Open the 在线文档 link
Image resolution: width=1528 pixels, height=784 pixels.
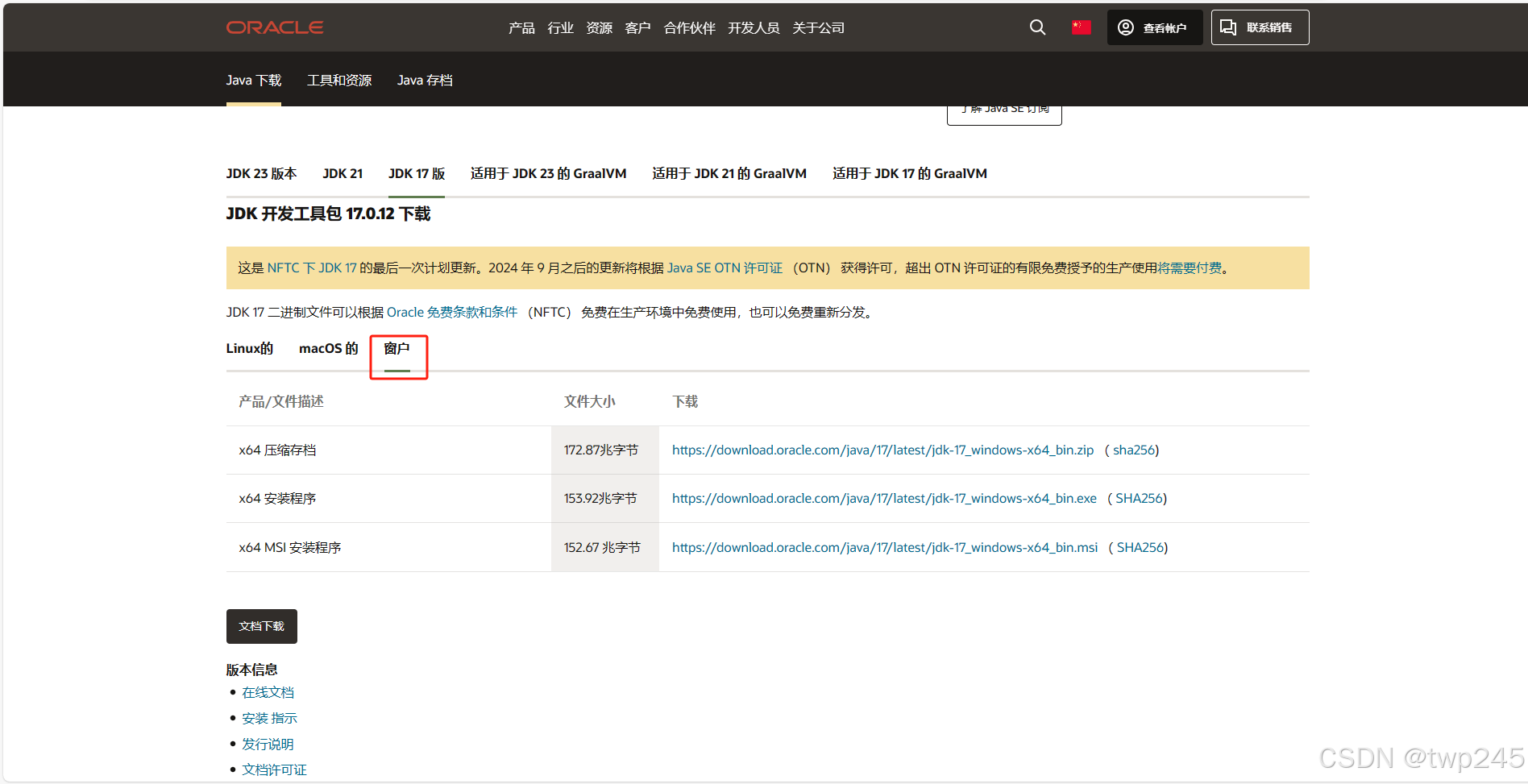pos(268,692)
